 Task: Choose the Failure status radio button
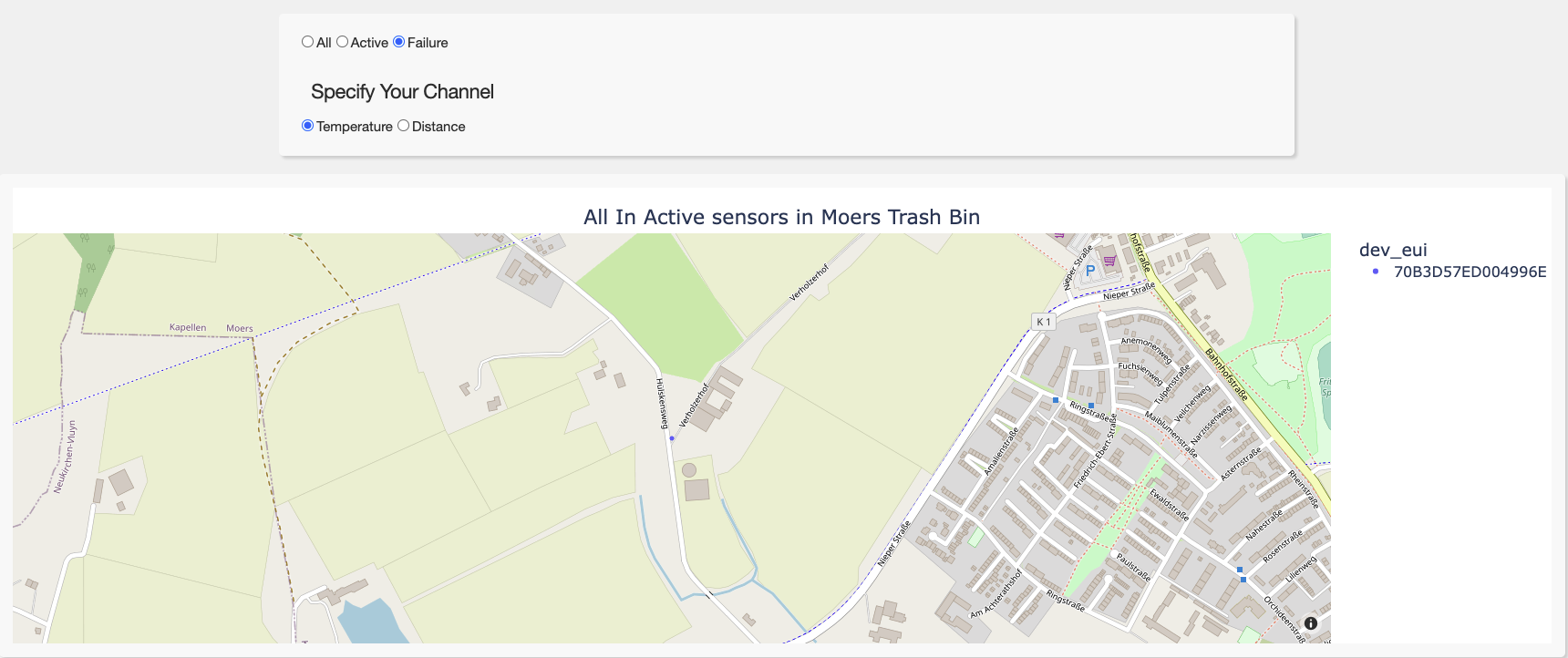click(x=398, y=42)
